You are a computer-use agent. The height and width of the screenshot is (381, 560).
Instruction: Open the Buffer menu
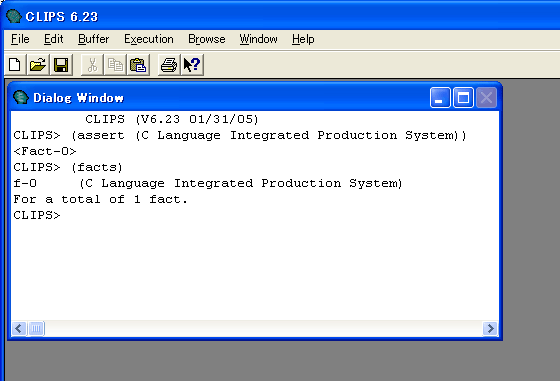[94, 39]
